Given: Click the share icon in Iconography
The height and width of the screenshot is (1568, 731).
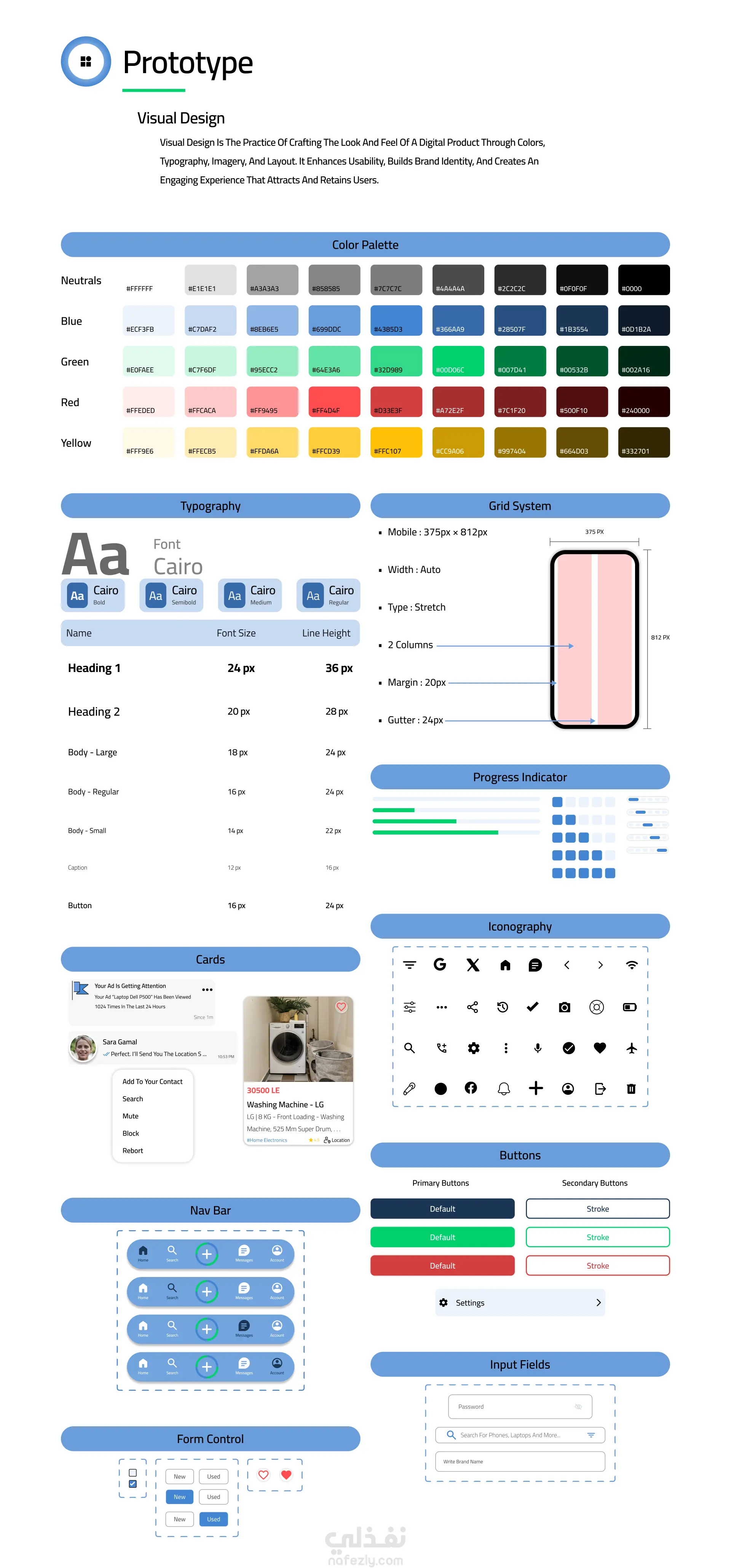Looking at the screenshot, I should click(x=472, y=1007).
